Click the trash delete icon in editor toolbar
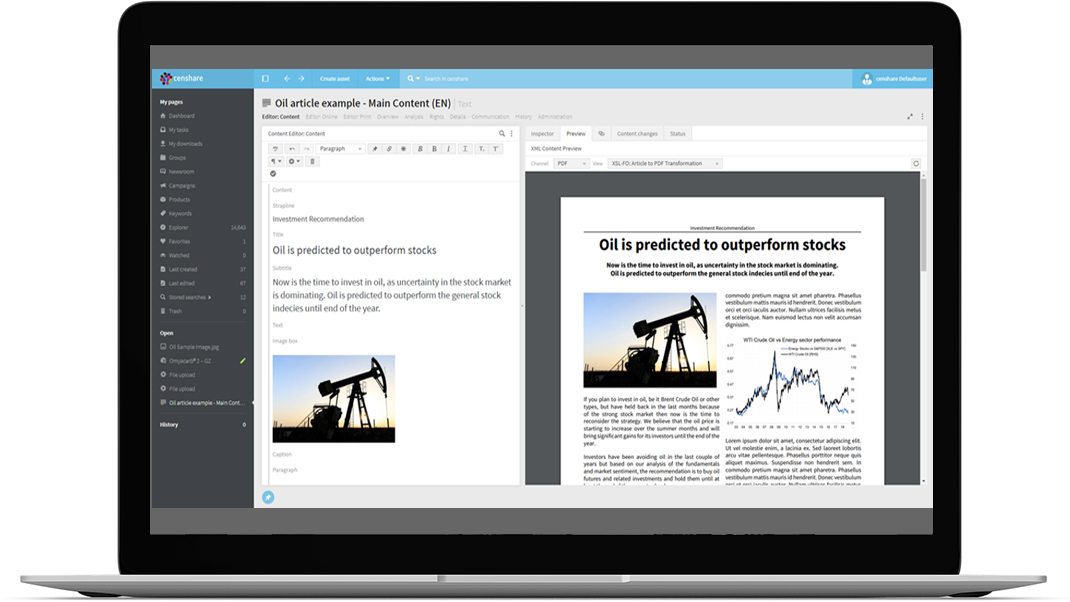Viewport: 1070px width, 602px height. pos(312,161)
